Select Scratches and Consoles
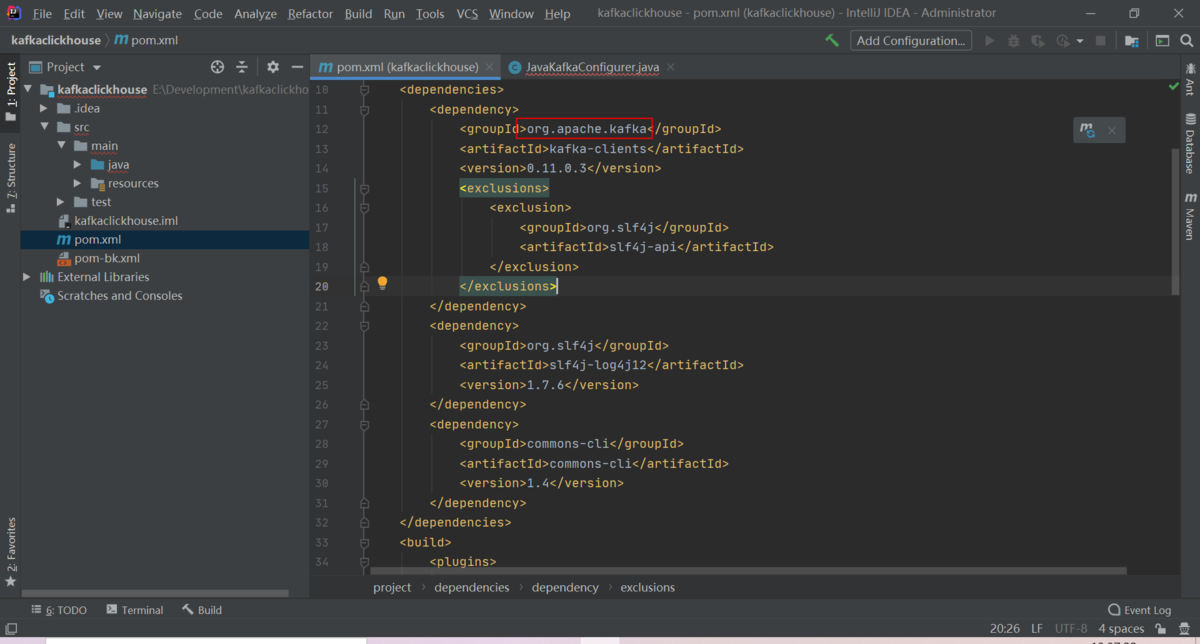This screenshot has height=644, width=1200. coord(120,296)
